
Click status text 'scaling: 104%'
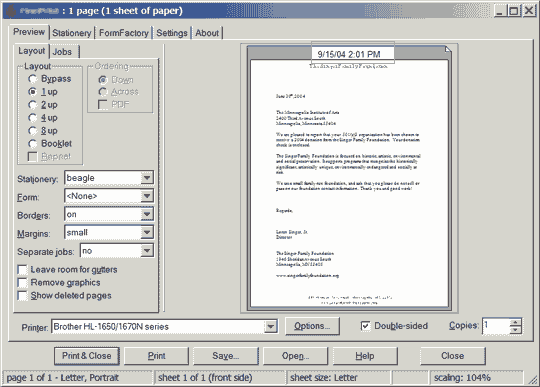pos(462,378)
